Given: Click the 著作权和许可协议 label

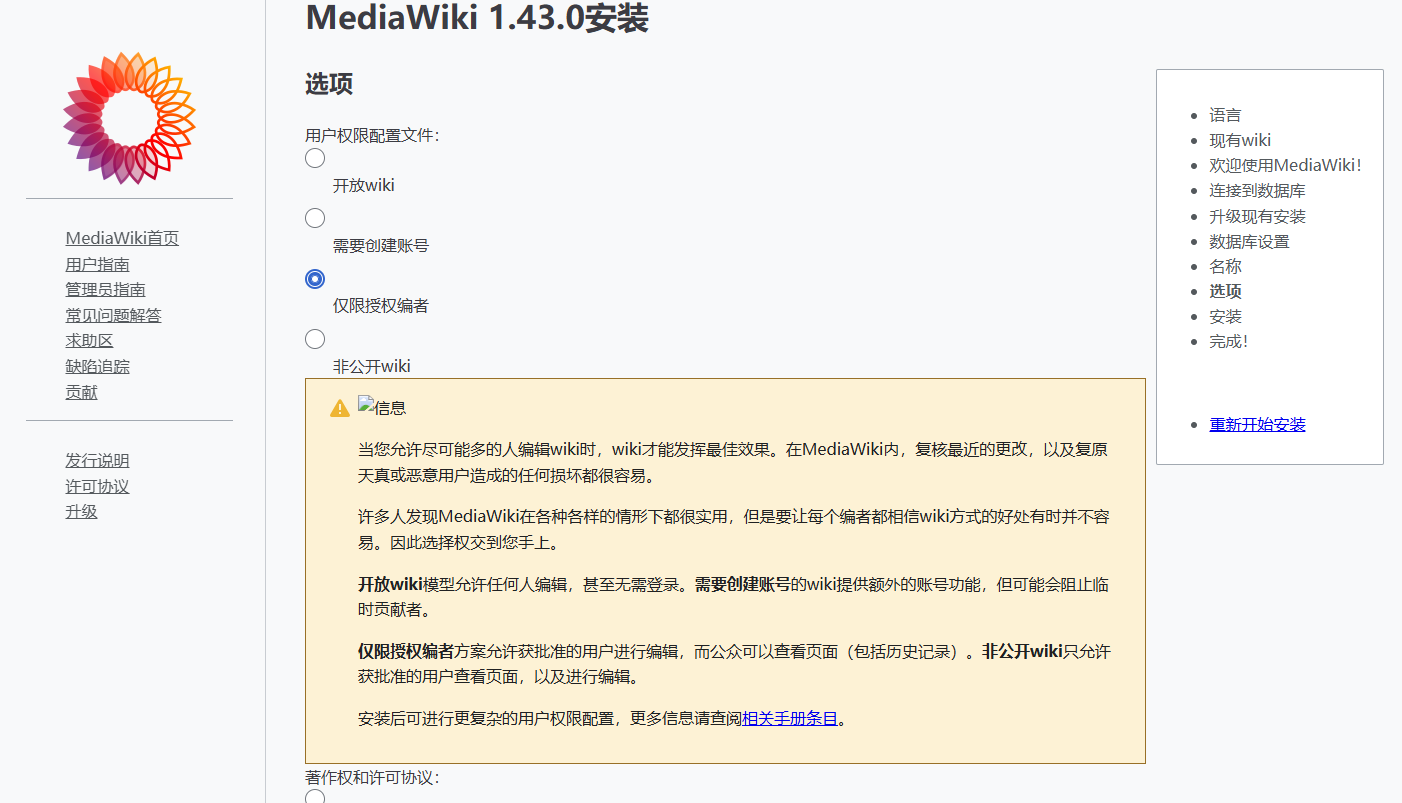Looking at the screenshot, I should coord(372,777).
